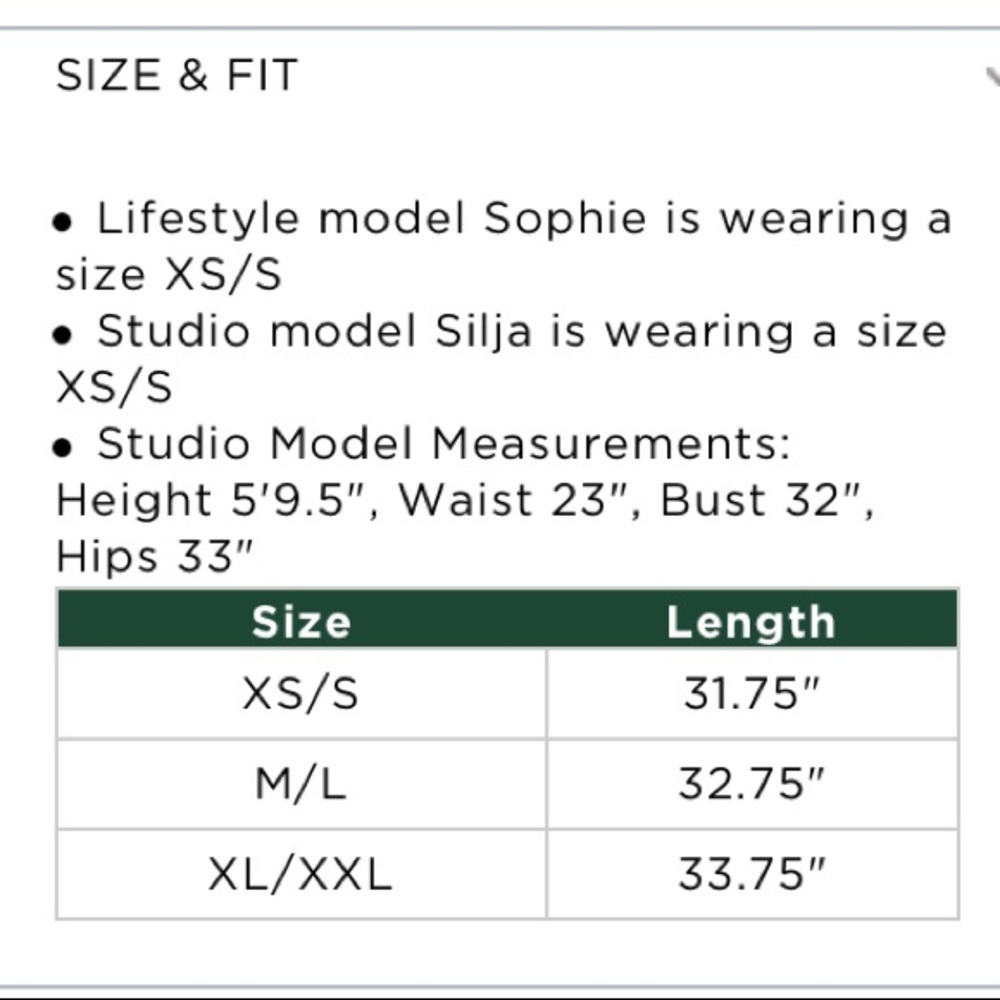This screenshot has height=1000, width=1000.
Task: Click the SIZE & FIT heading
Action: point(177,75)
